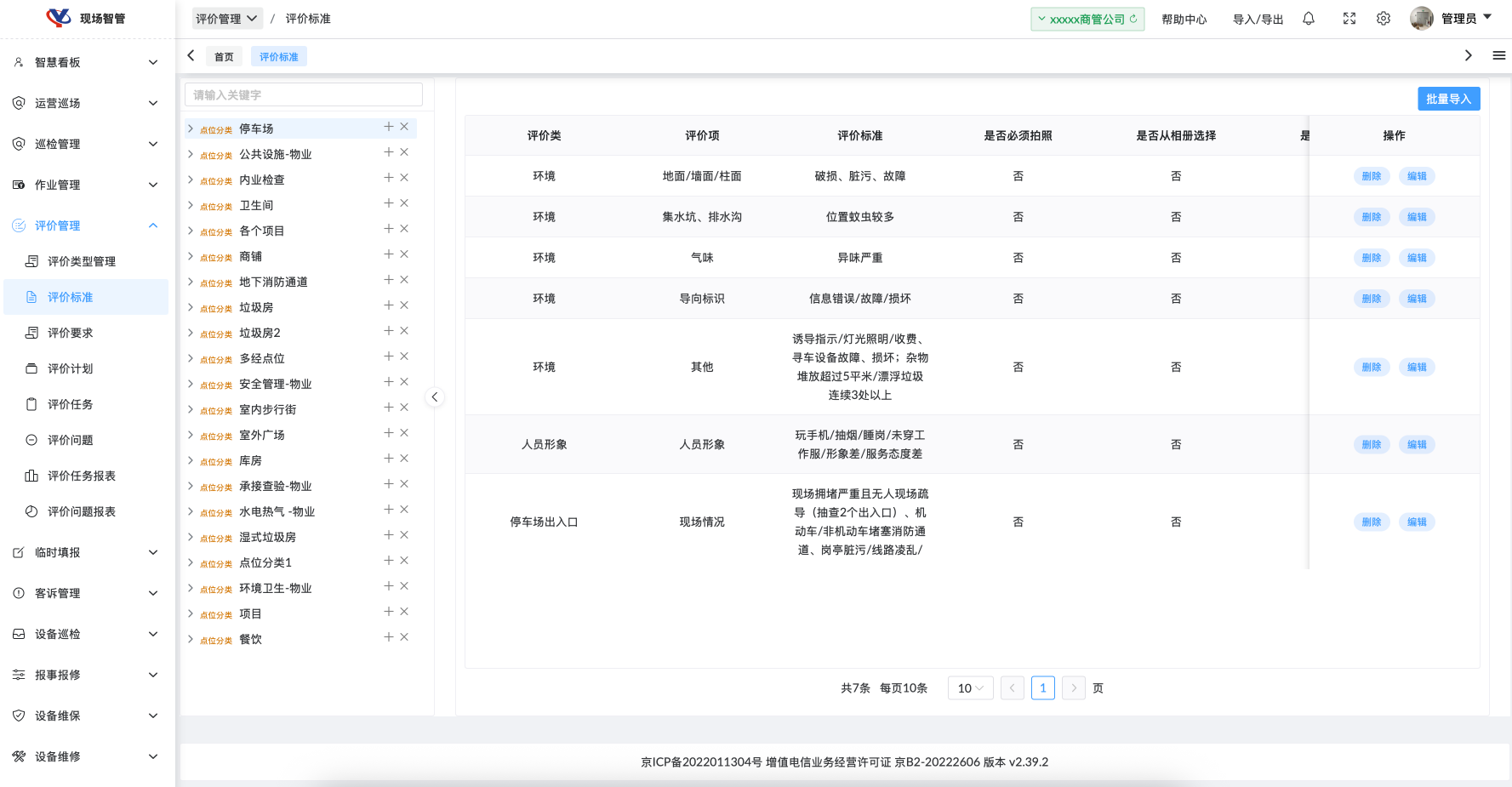Open the settings gear icon

[1384, 19]
